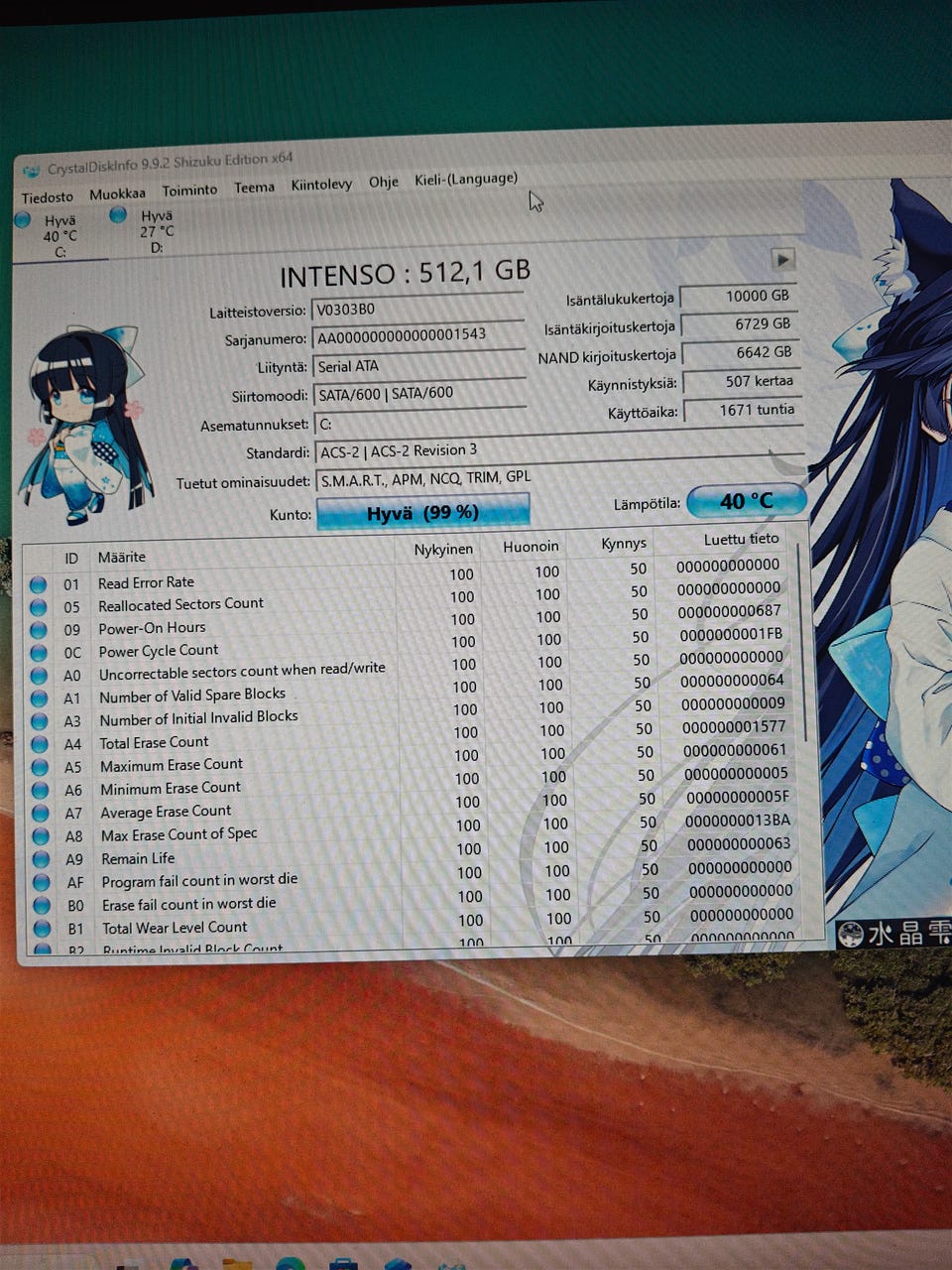Click the Luettu tieto column header
Screen dimensions: 952x1270
pyautogui.click(x=741, y=539)
